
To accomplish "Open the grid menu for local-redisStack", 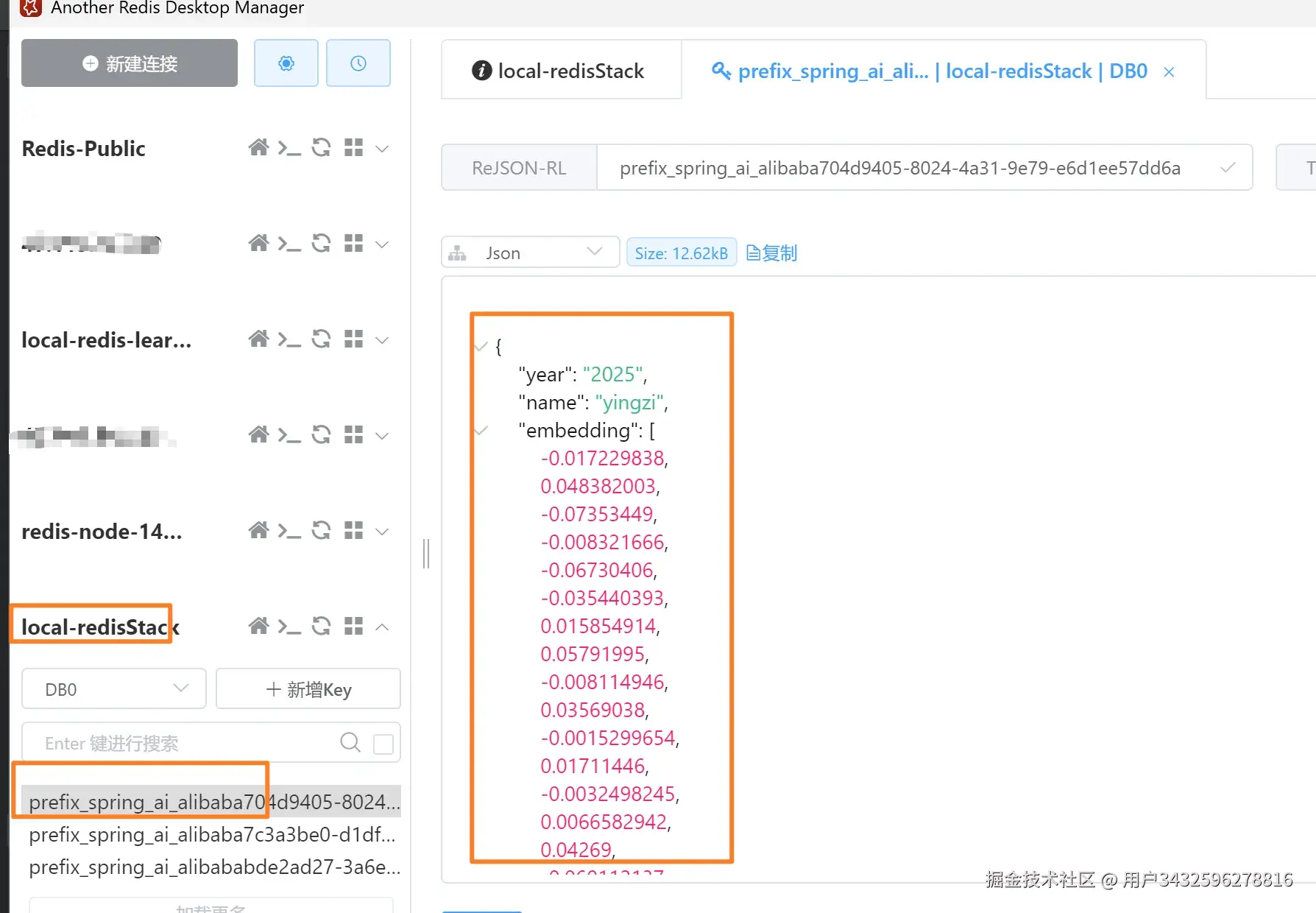I will [x=354, y=627].
